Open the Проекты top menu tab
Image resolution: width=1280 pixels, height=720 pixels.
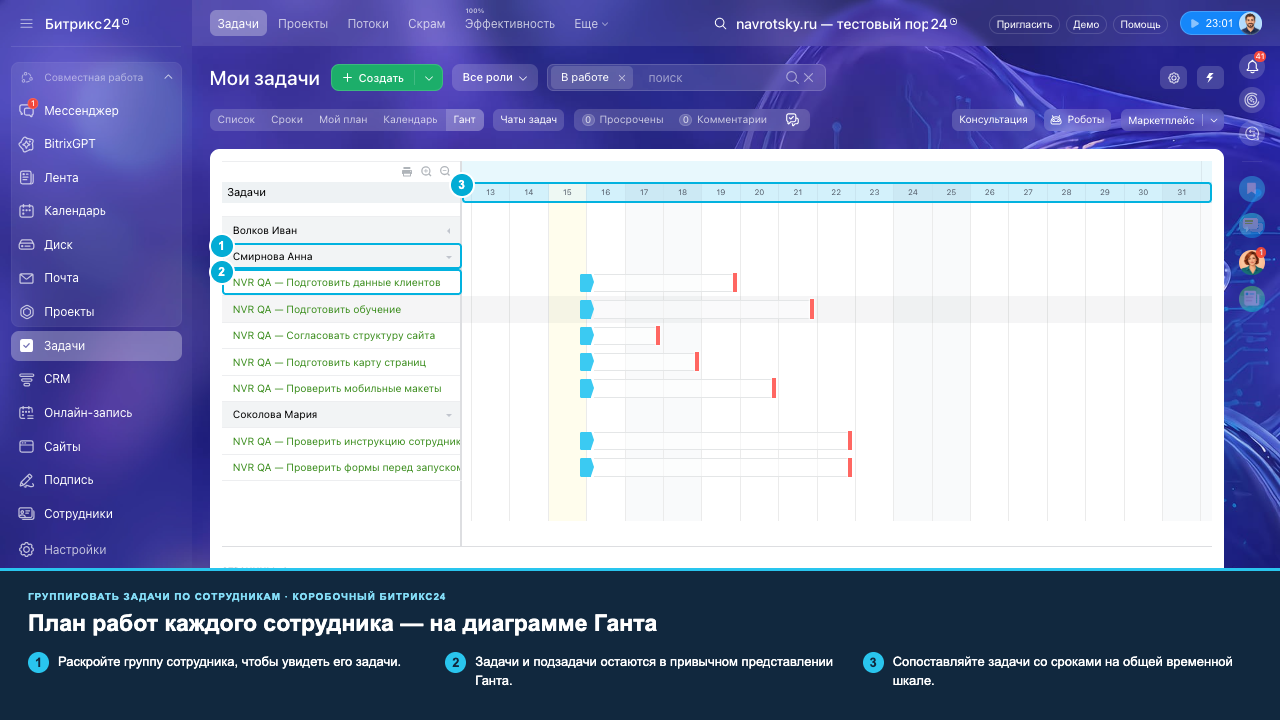click(x=303, y=23)
